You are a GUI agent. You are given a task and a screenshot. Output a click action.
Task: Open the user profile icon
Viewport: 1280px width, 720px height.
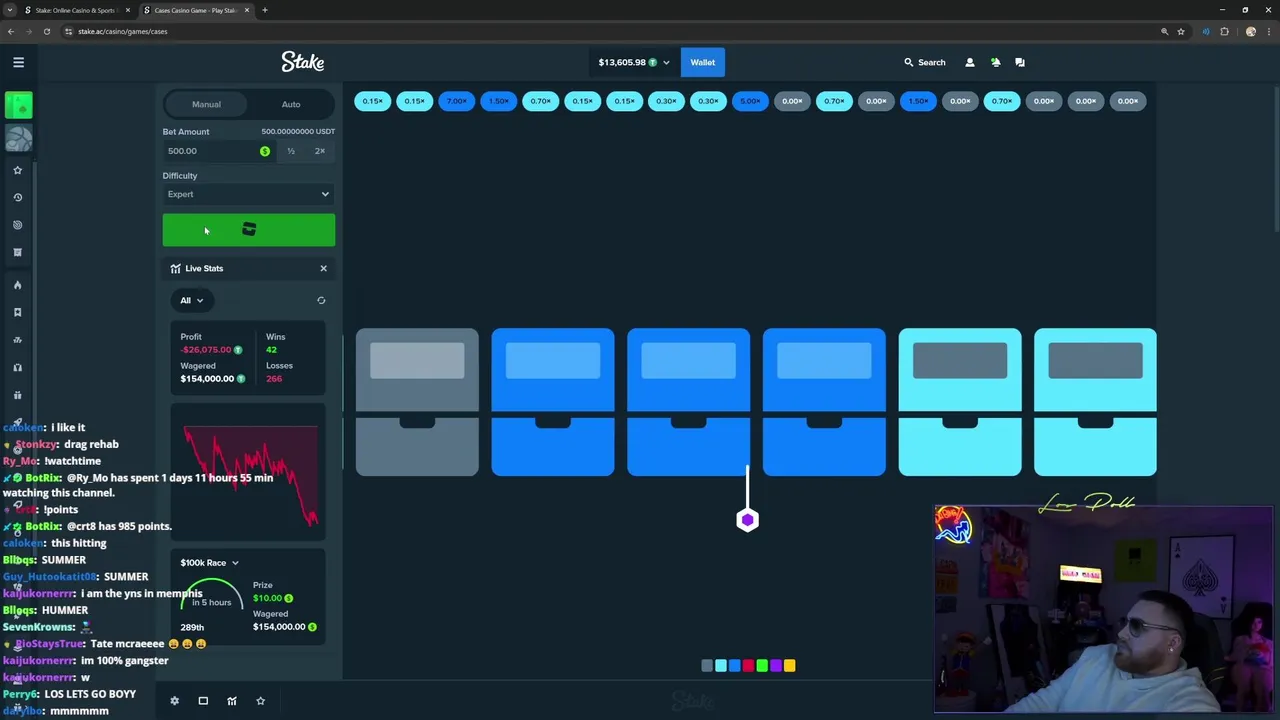(x=969, y=62)
